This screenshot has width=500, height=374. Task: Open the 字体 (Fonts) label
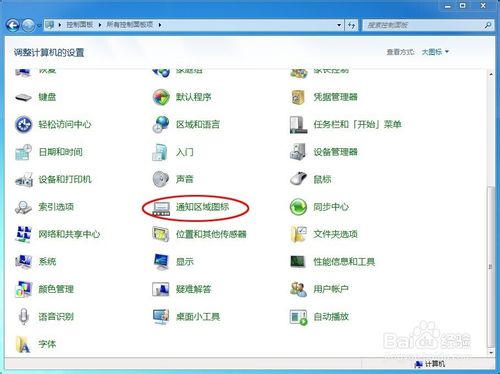tap(47, 344)
